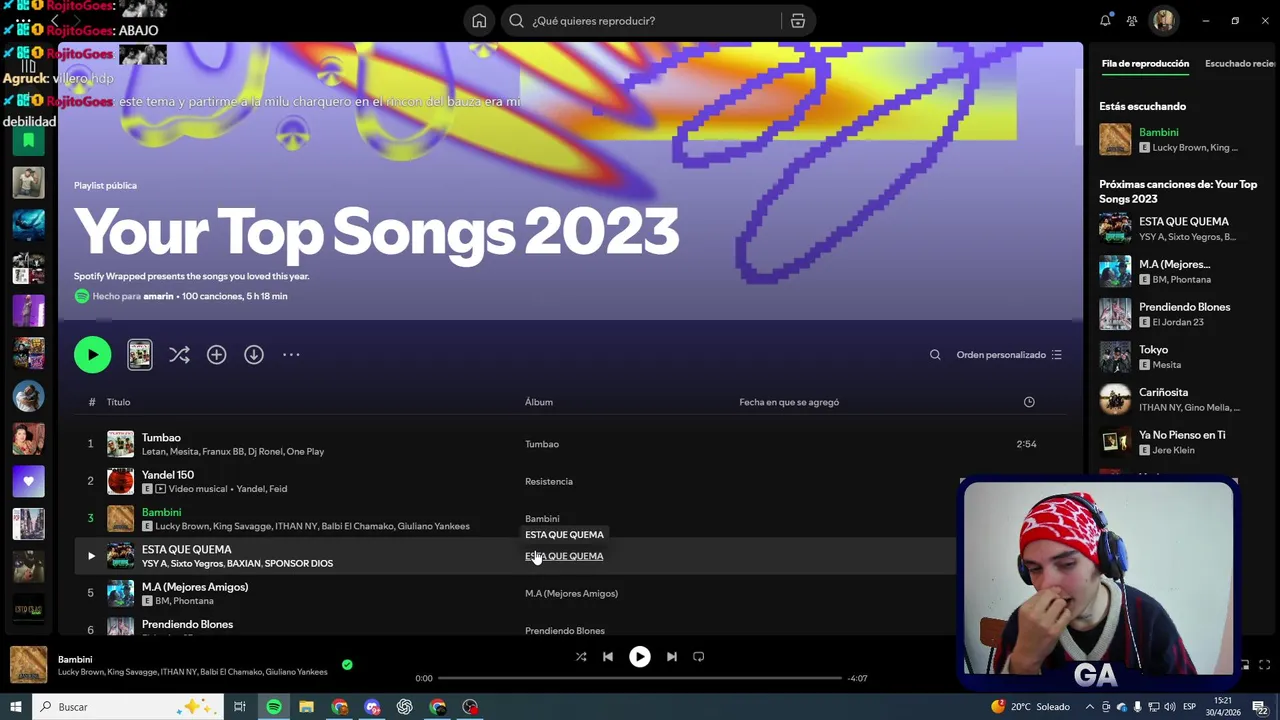Play ESTA QUE QUEMA row play button
The image size is (1280, 720).
pyautogui.click(x=91, y=556)
